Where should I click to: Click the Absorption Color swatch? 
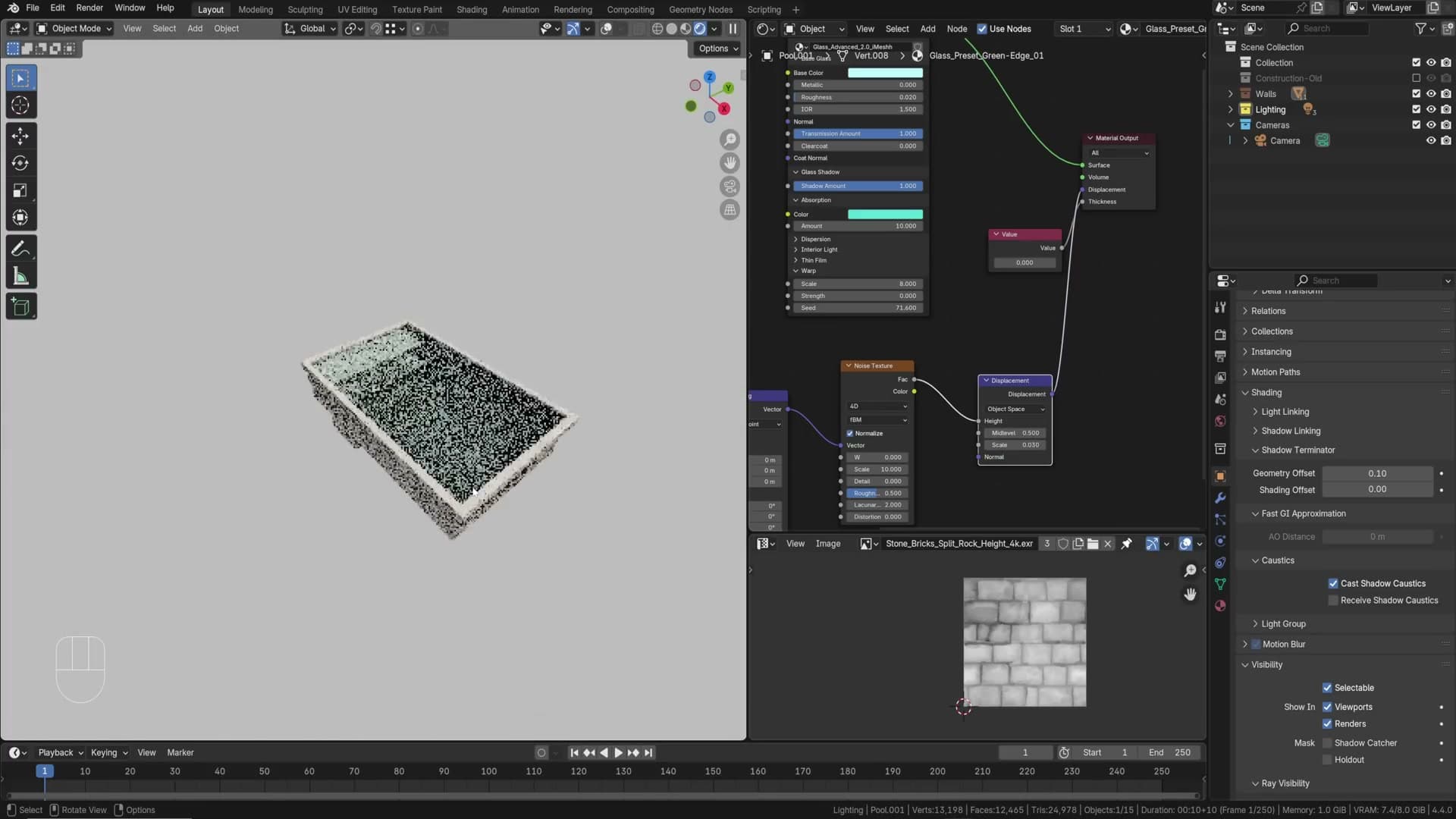coord(885,215)
